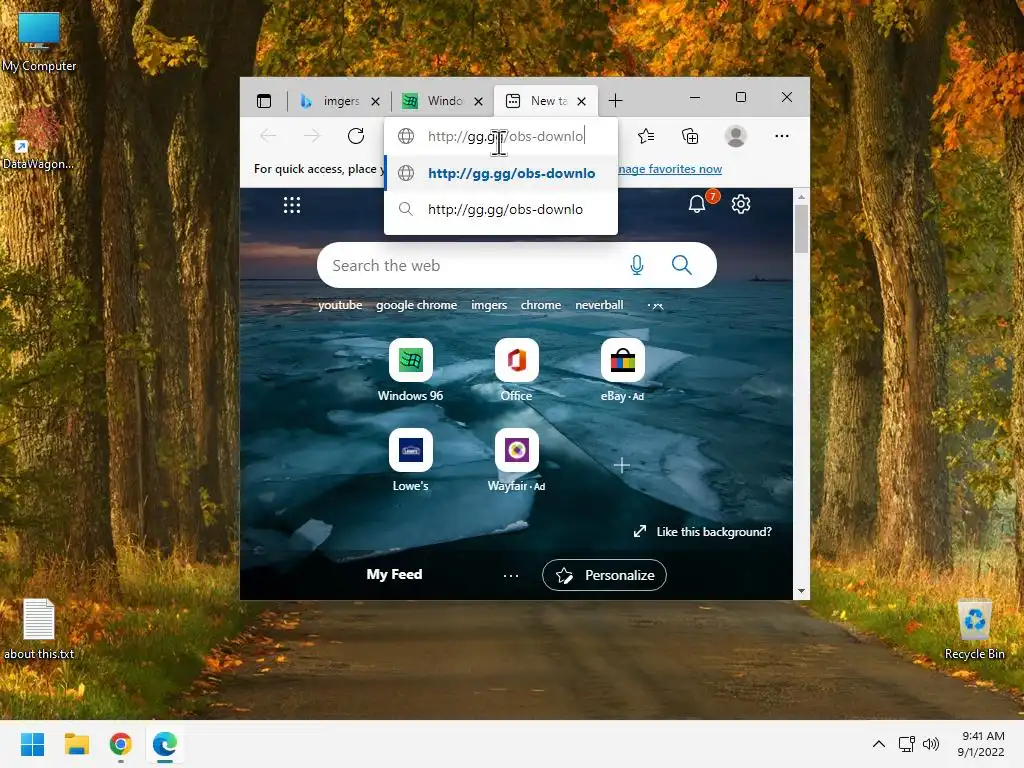This screenshot has width=1024, height=768.
Task: Open the Favorites star icon
Action: coord(646,136)
